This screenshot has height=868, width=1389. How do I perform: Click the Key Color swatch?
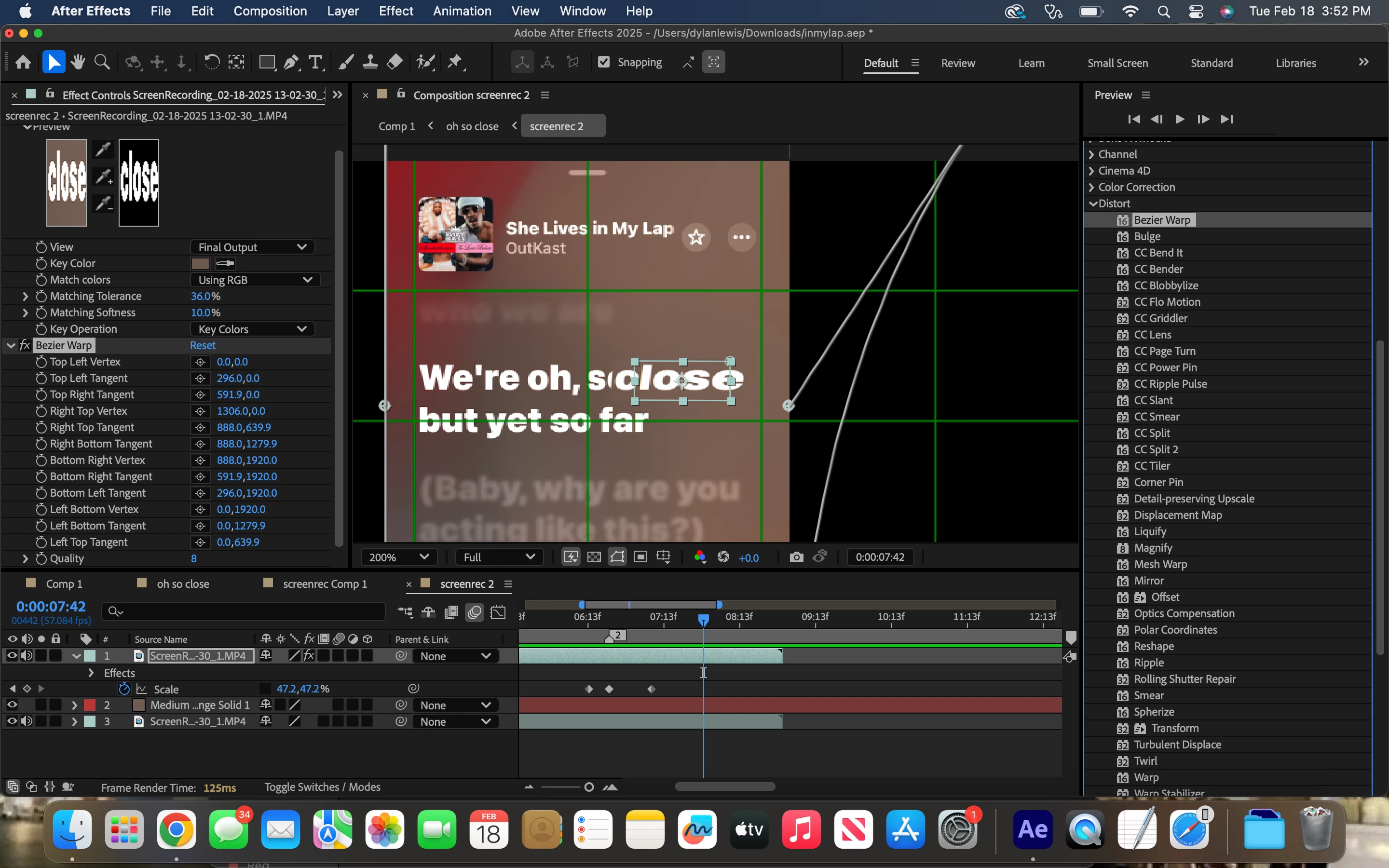[x=200, y=263]
